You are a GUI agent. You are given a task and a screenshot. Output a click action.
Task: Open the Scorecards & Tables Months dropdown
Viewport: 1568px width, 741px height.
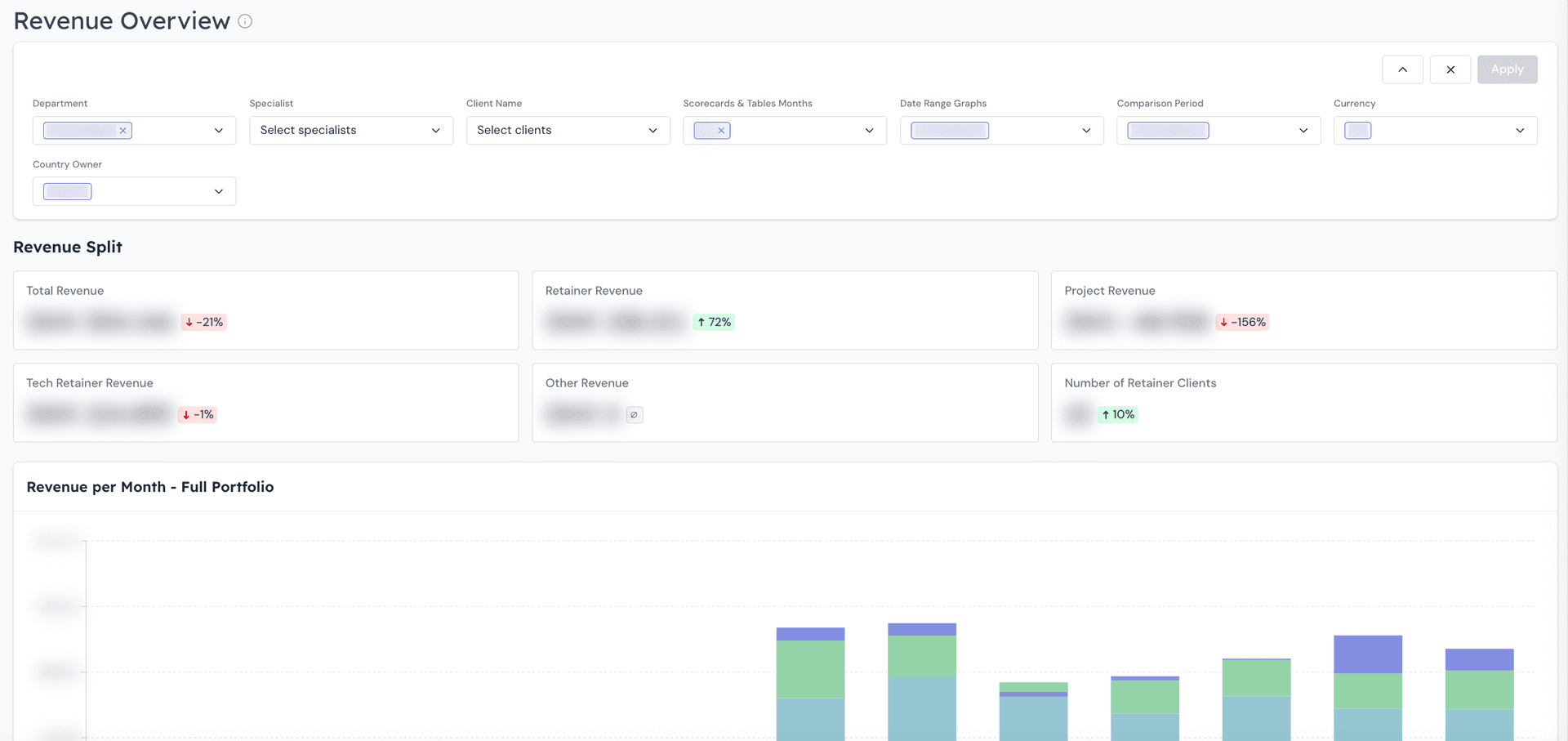868,130
